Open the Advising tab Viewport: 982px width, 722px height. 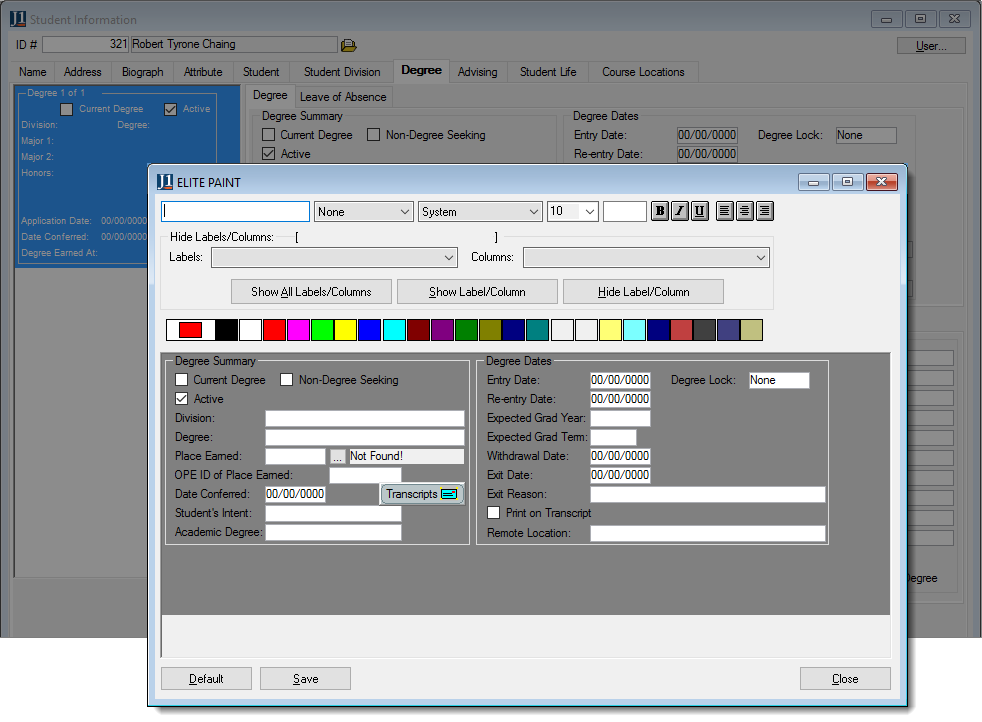(x=477, y=71)
